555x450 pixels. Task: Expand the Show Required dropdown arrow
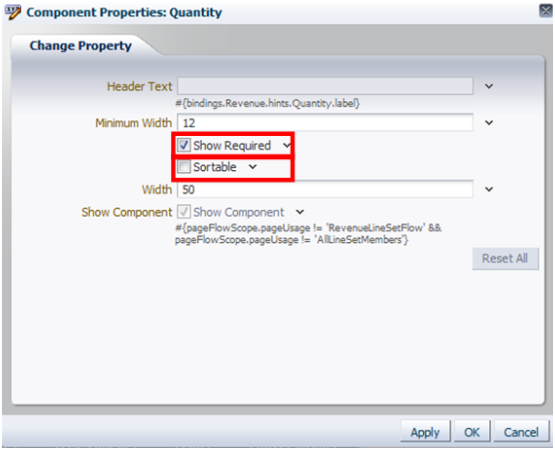(x=286, y=145)
